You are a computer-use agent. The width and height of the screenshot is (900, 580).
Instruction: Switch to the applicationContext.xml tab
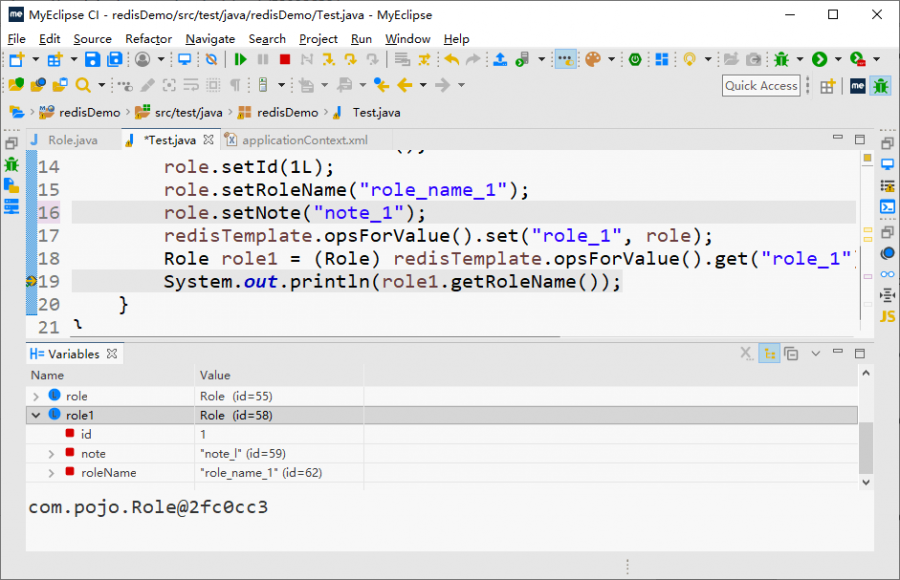(x=304, y=141)
